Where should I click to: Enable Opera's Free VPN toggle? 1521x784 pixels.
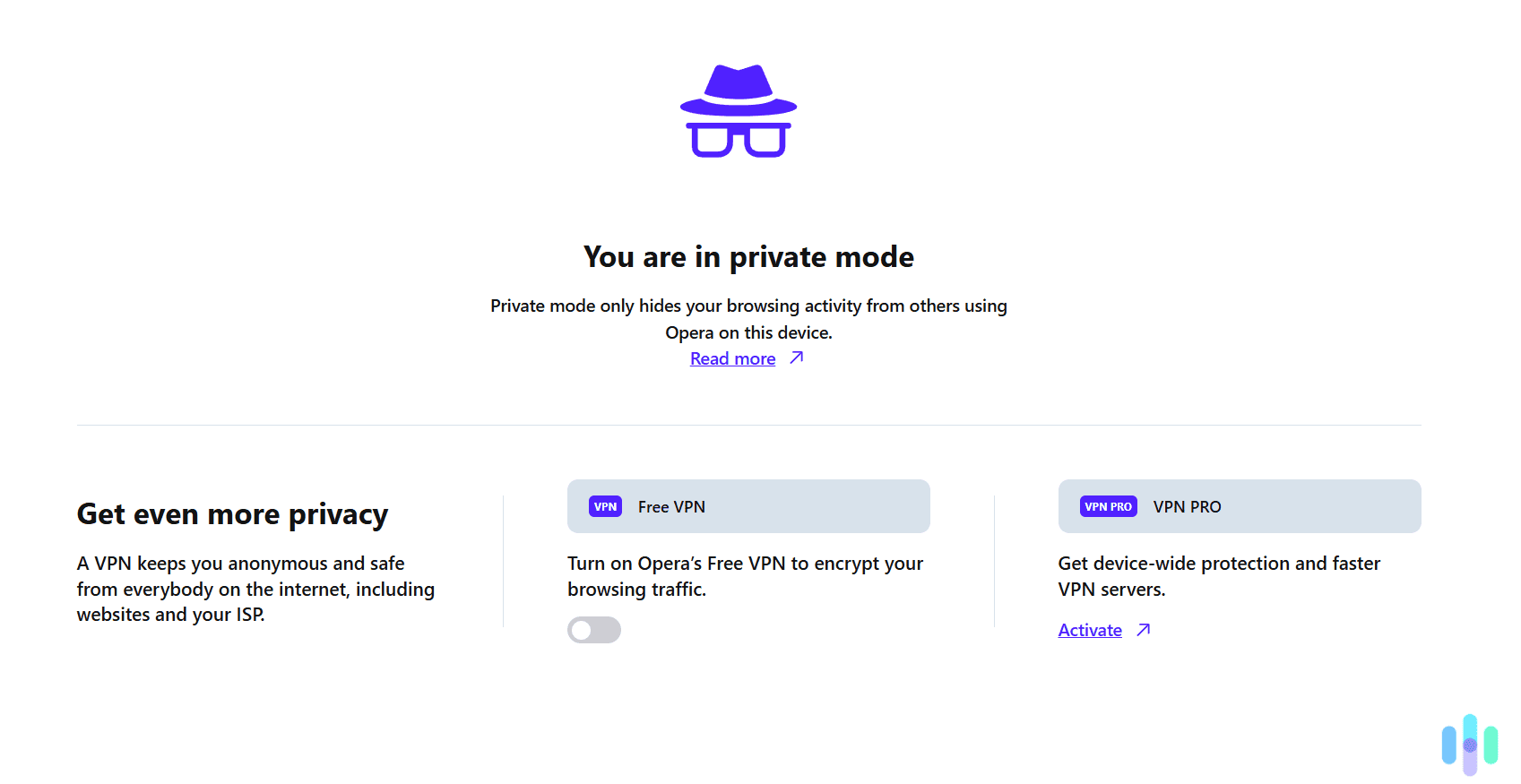[593, 630]
